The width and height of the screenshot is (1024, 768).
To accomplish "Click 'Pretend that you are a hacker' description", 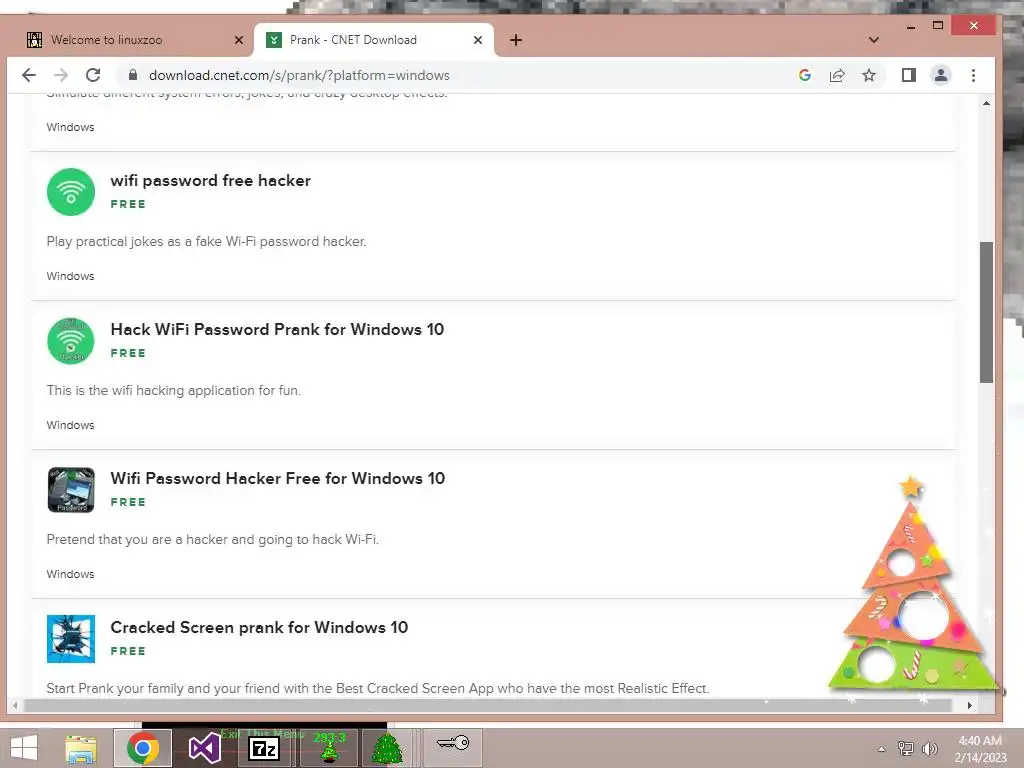I will pyautogui.click(x=212, y=539).
